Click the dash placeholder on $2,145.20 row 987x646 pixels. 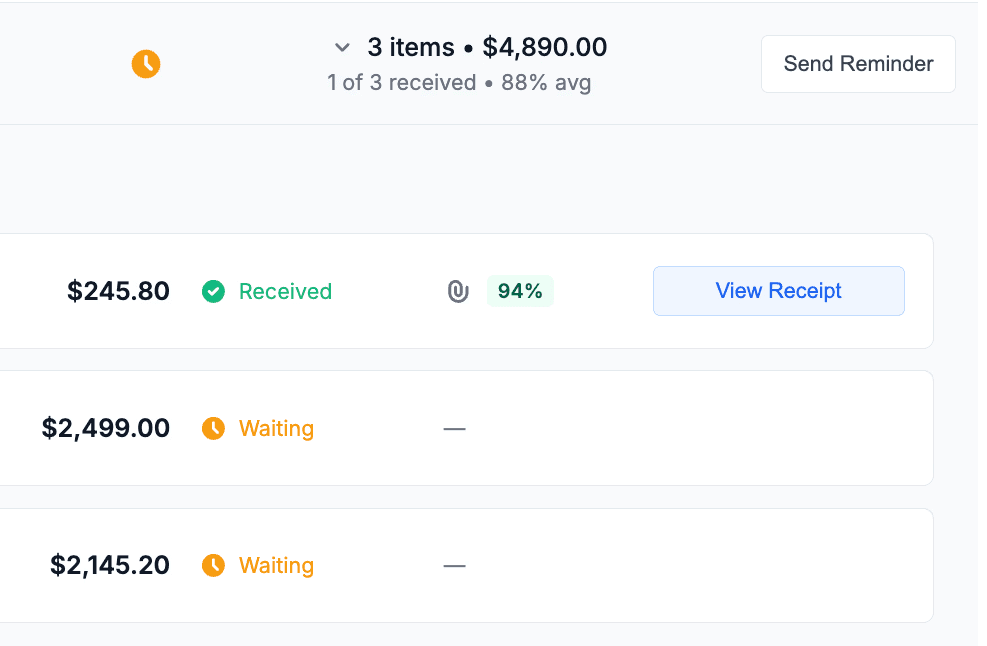(455, 566)
